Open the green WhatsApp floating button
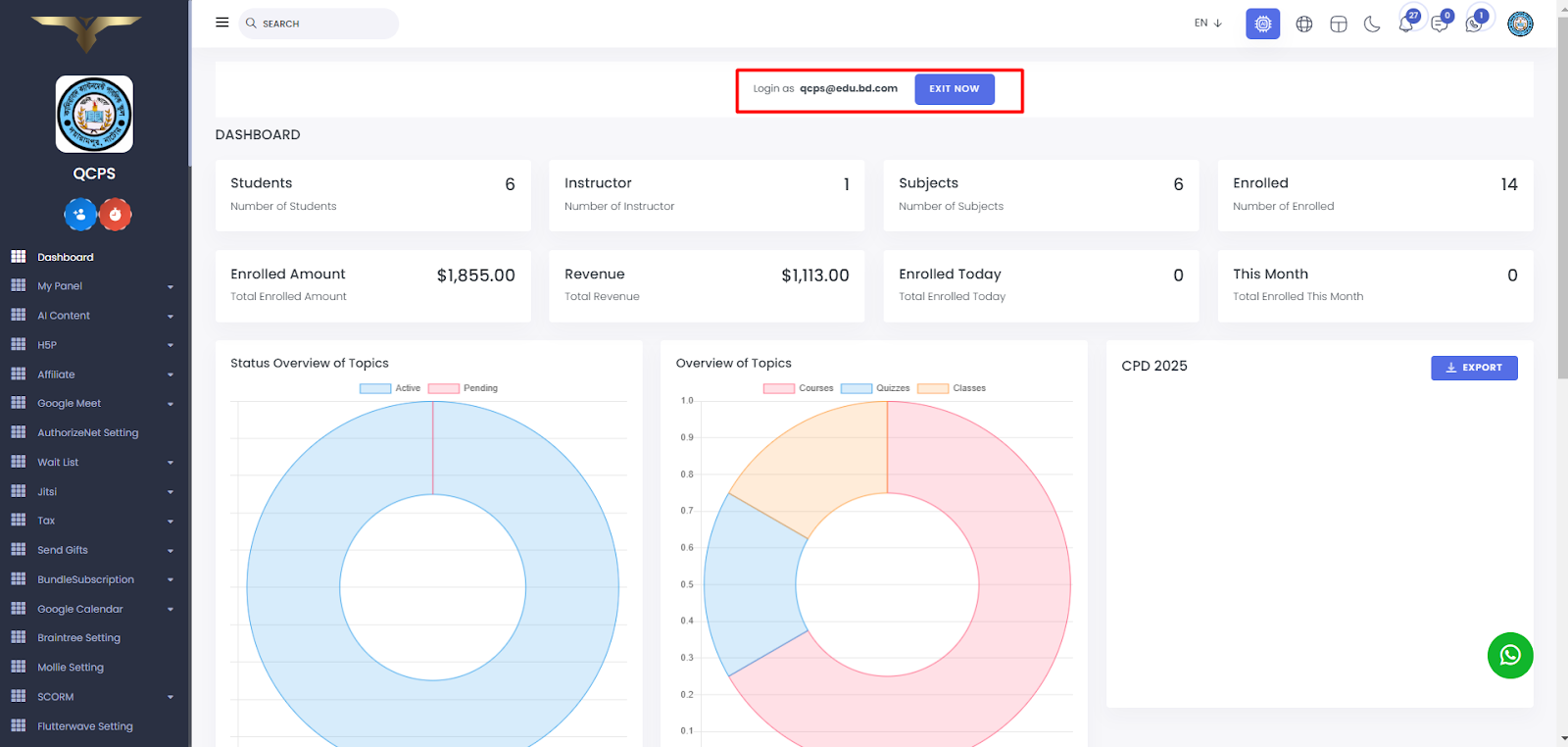This screenshot has height=747, width=1568. [x=1509, y=655]
